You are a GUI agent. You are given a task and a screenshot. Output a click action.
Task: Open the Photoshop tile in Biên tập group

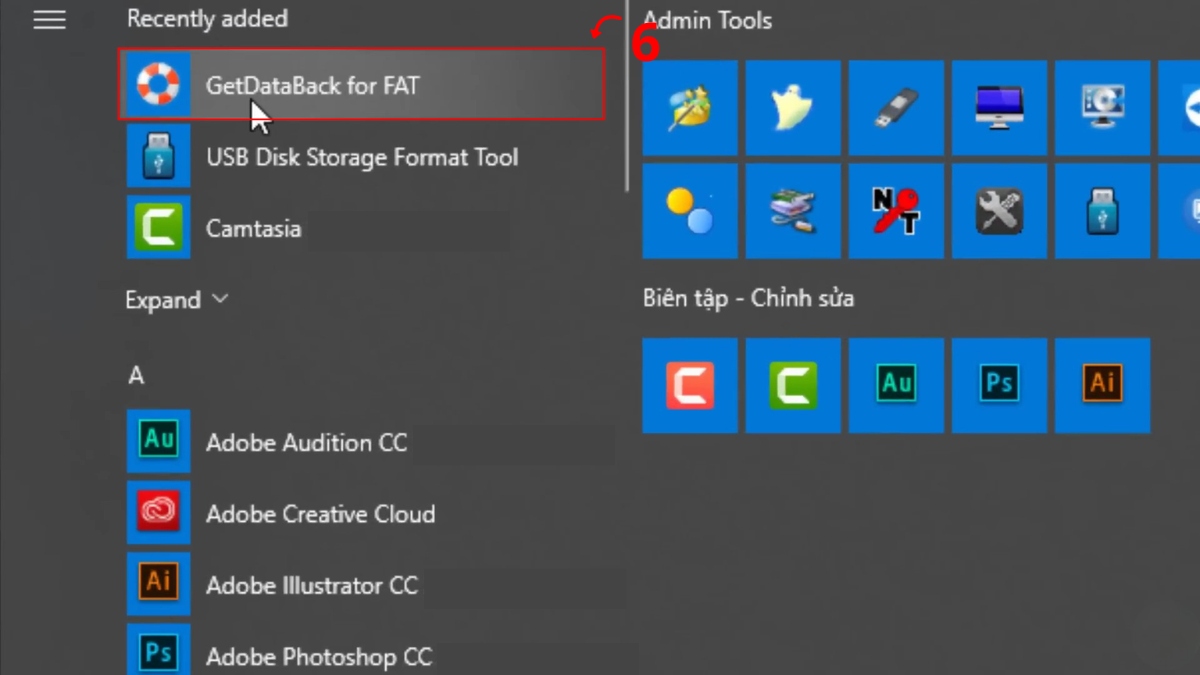[1000, 386]
